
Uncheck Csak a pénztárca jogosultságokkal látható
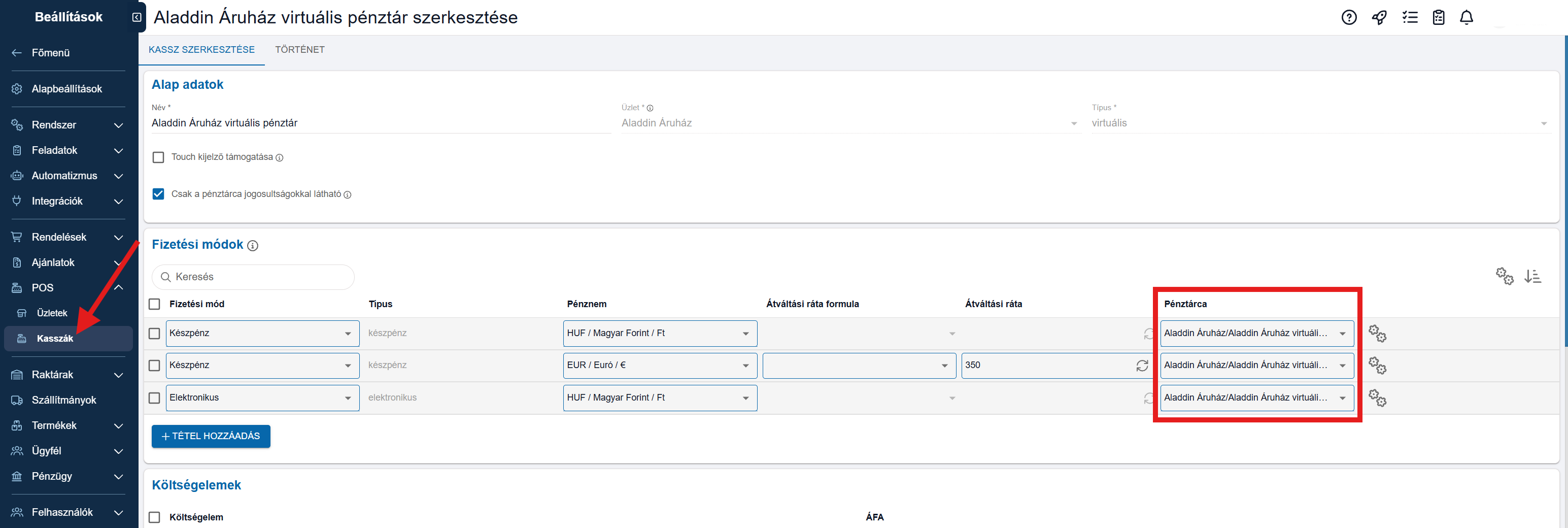pyautogui.click(x=158, y=194)
